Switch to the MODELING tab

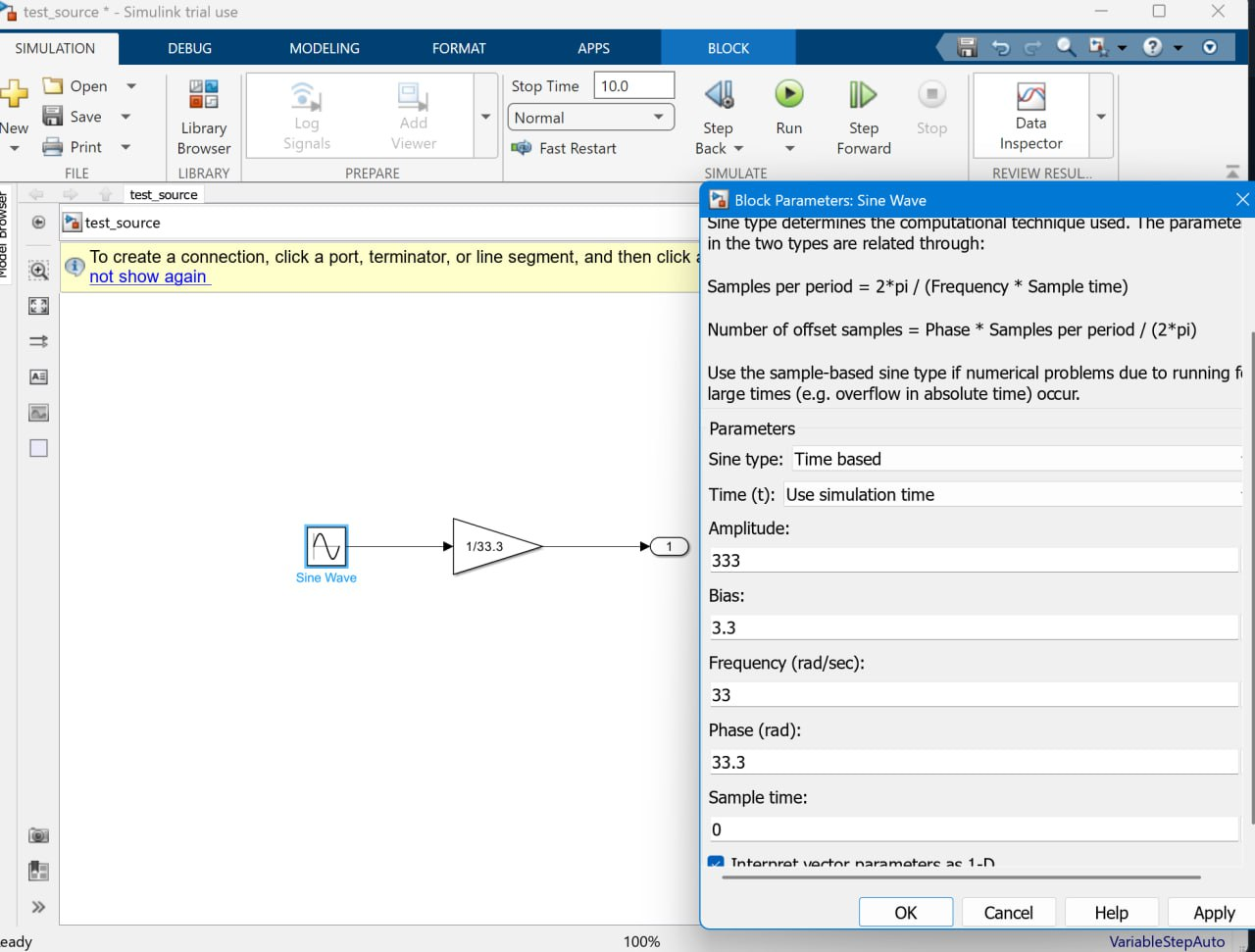click(324, 48)
